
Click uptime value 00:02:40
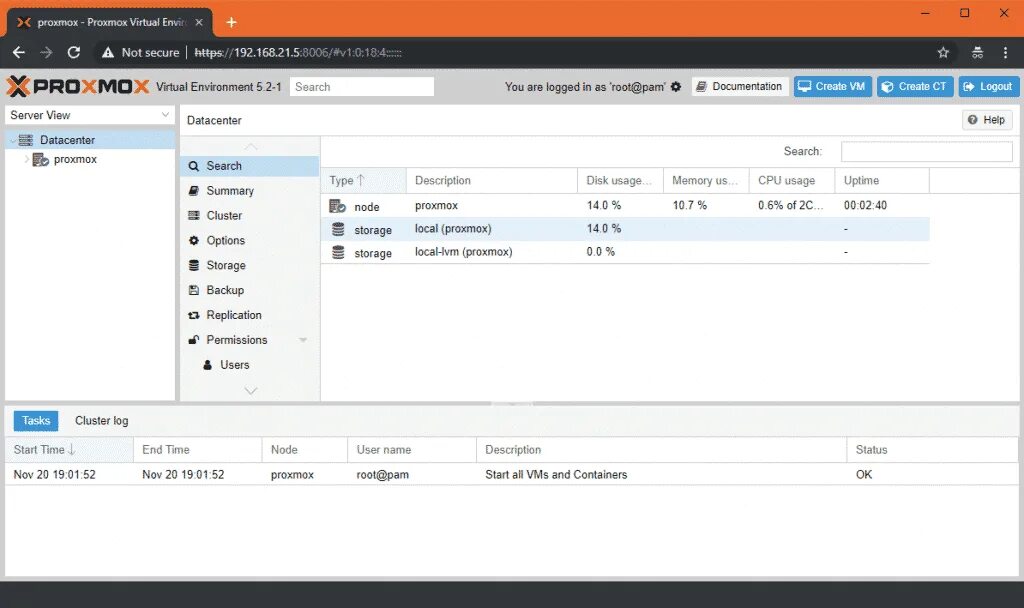pyautogui.click(x=865, y=205)
